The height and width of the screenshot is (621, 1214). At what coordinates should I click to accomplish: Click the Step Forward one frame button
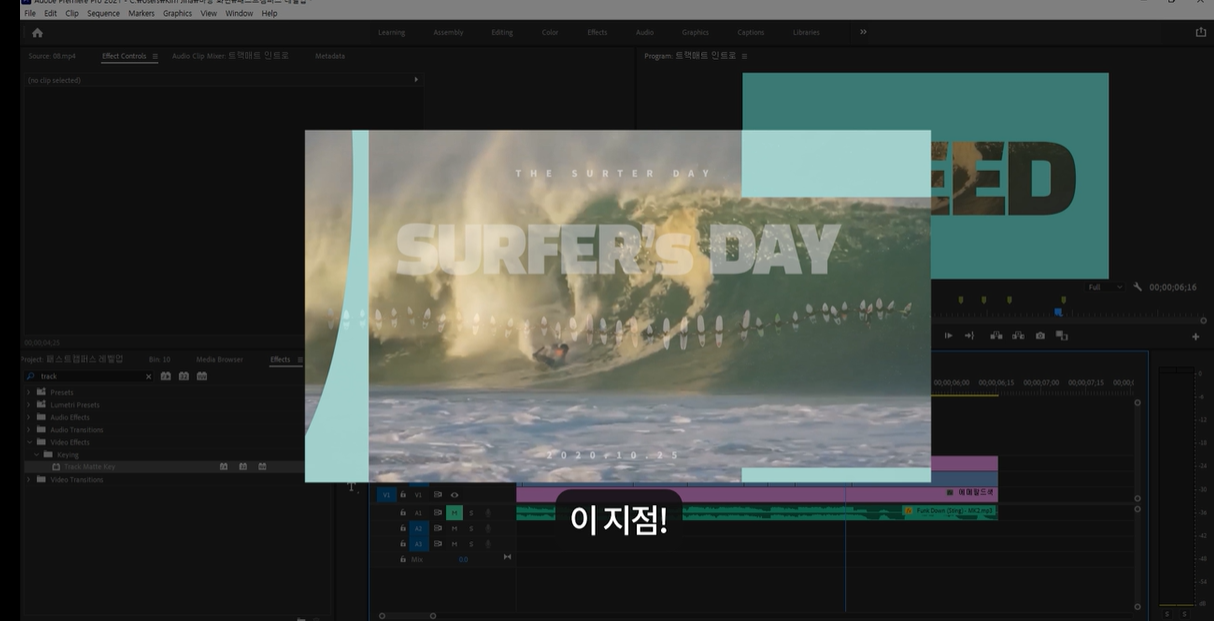point(948,336)
